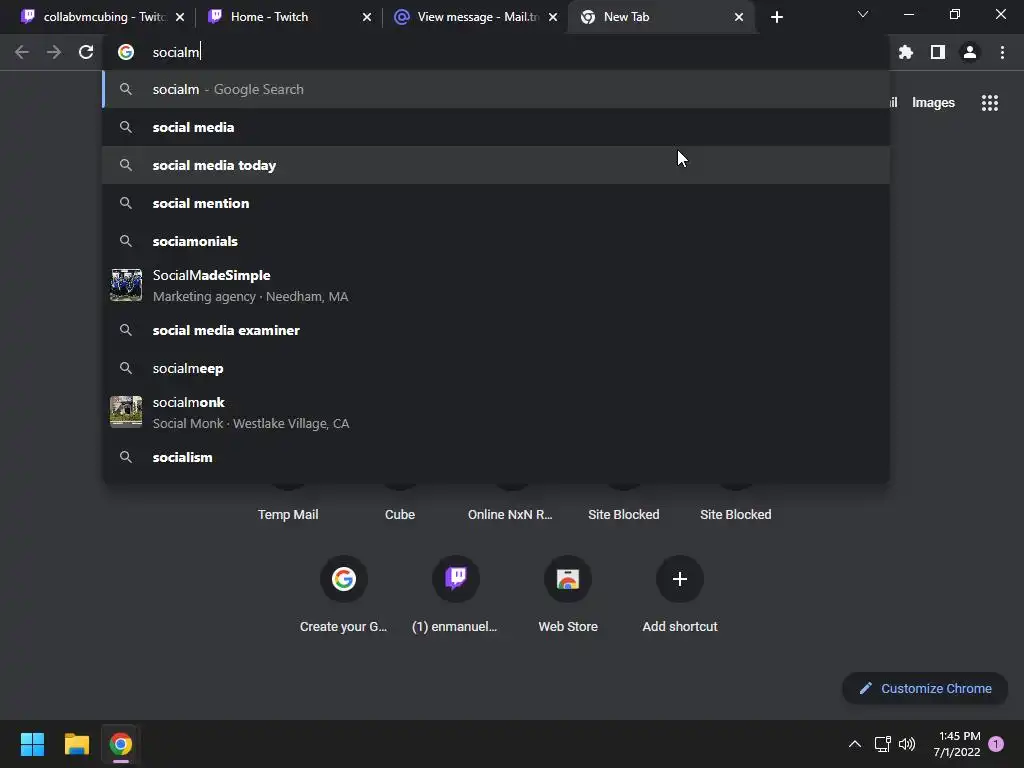Open the Temp Mail shortcut
Viewport: 1024px width, 768px height.
[x=288, y=514]
